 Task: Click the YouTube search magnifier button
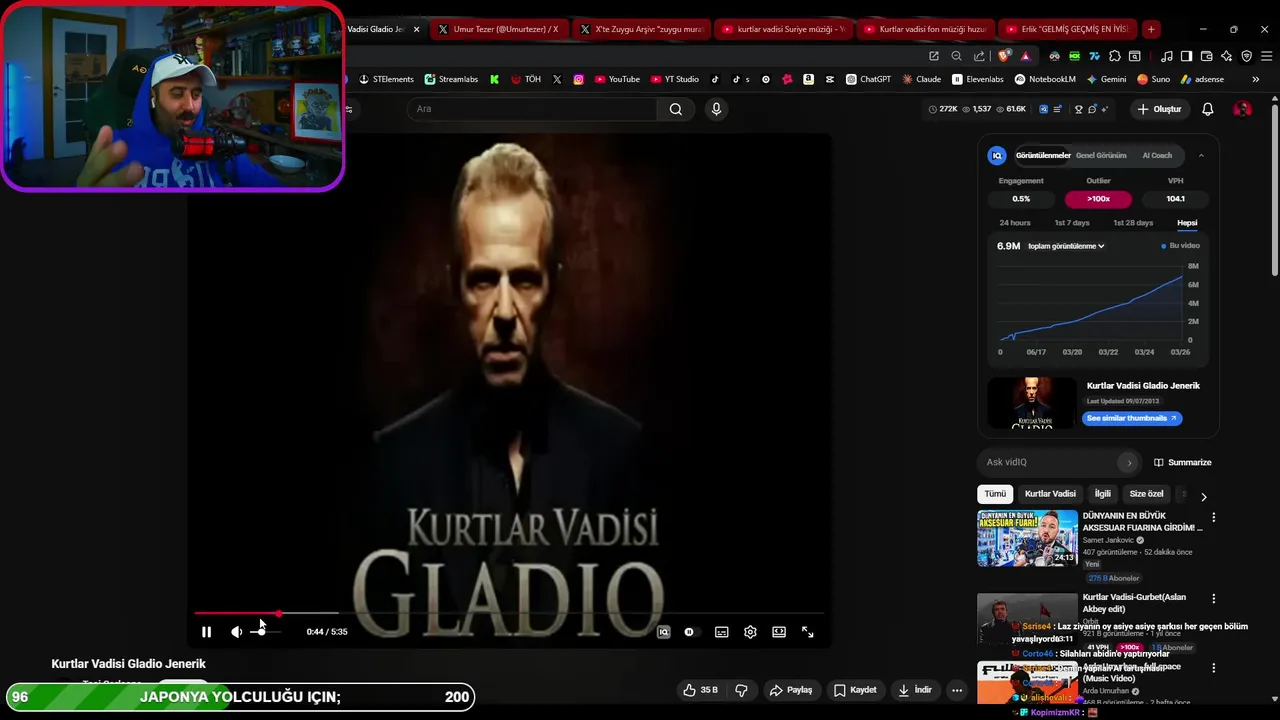(x=676, y=109)
